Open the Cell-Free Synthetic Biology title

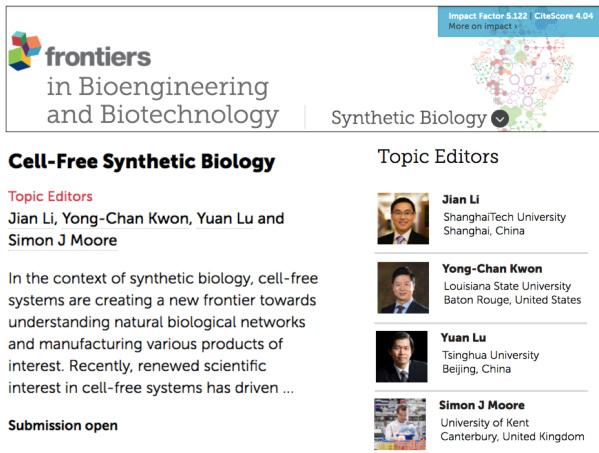pos(142,162)
